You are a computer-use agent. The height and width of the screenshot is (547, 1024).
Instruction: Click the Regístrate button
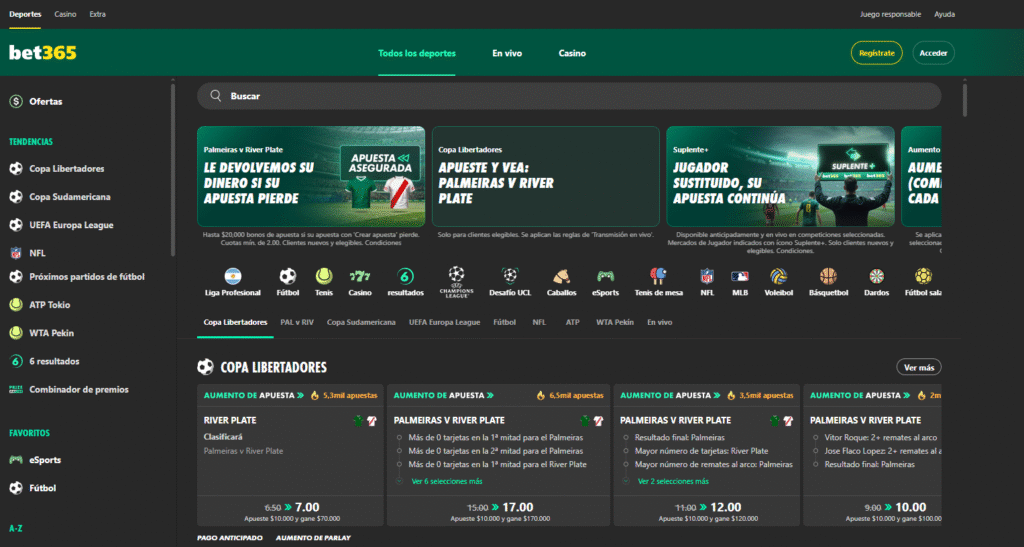pos(876,53)
